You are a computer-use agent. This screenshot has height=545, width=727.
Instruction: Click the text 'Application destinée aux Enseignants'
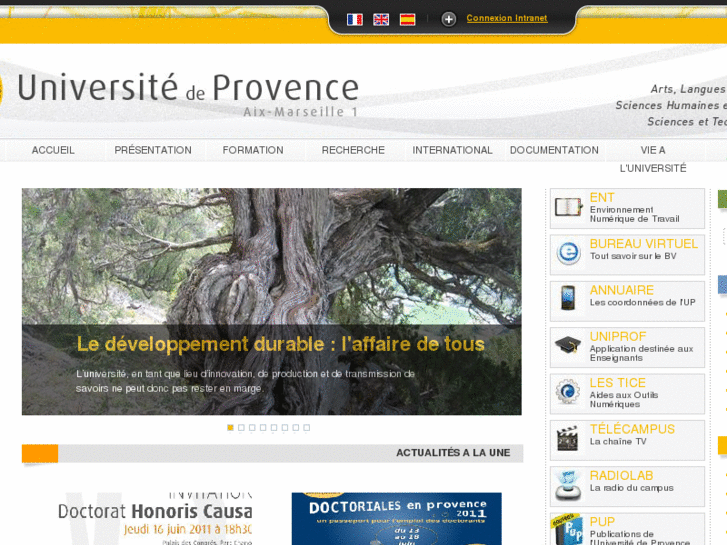(642, 353)
